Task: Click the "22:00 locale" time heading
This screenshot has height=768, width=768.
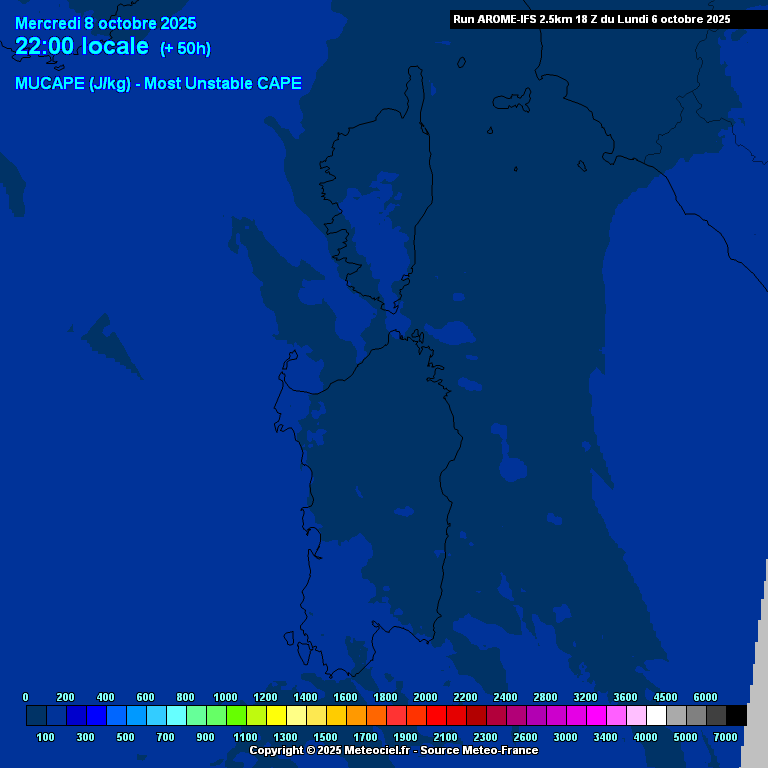Action: click(82, 47)
